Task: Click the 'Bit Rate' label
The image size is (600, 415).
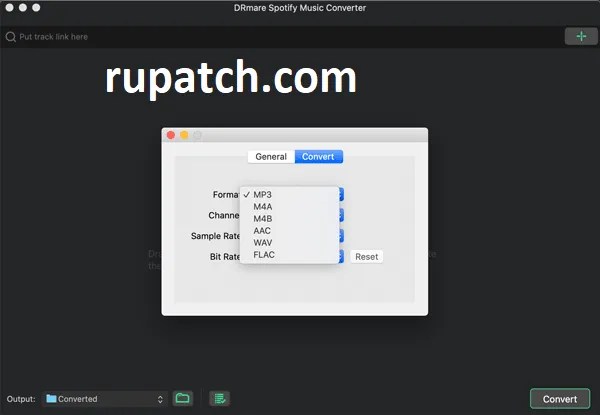Action: tap(225, 257)
